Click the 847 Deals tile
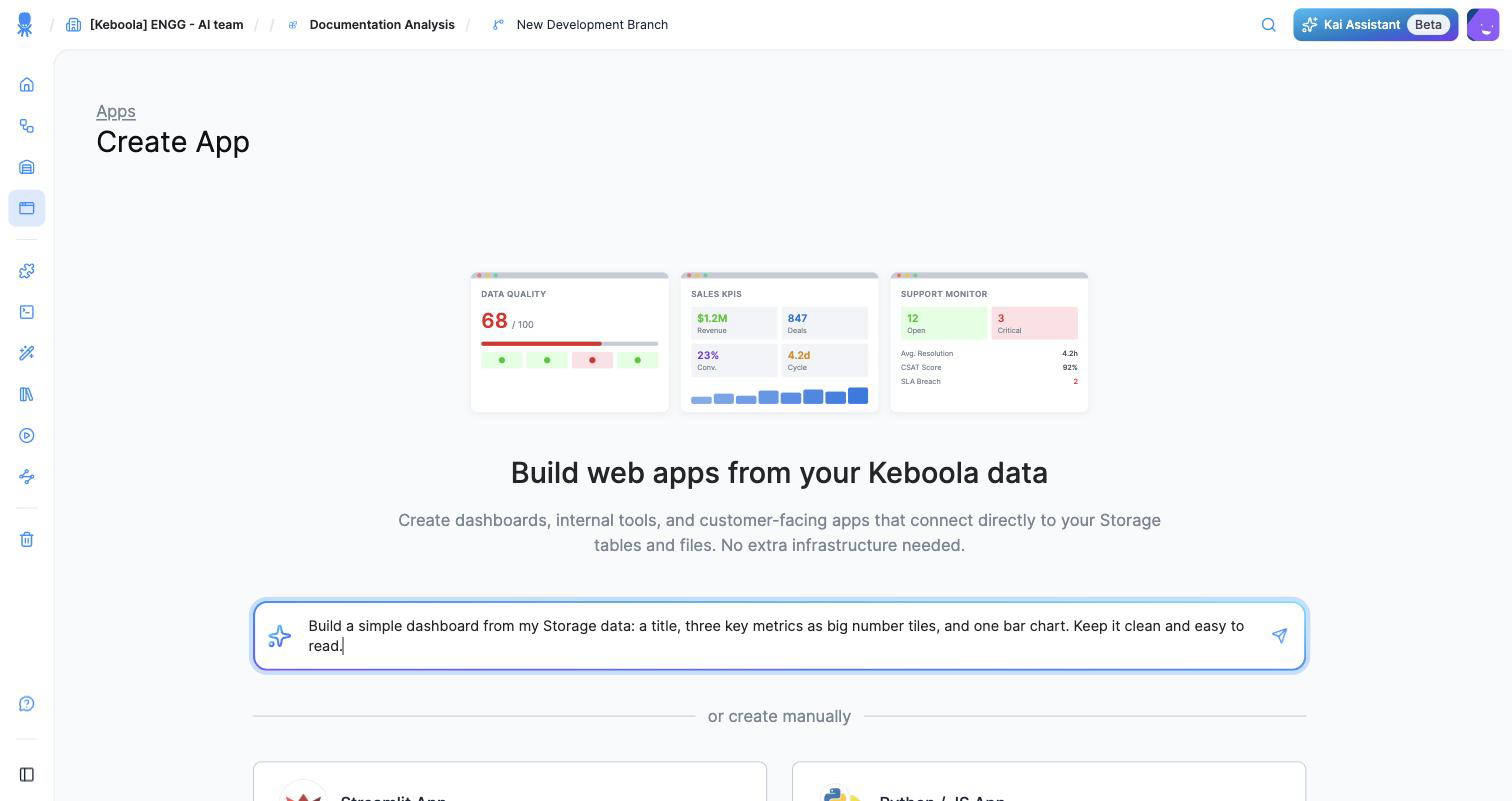The height and width of the screenshot is (801, 1512). pyautogui.click(x=825, y=323)
